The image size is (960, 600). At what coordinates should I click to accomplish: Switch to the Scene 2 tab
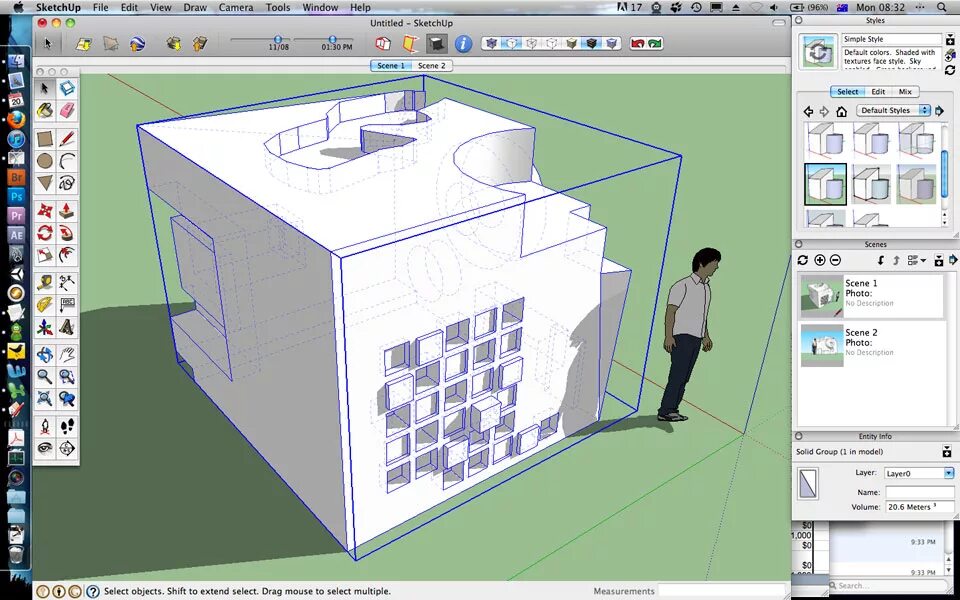432,66
